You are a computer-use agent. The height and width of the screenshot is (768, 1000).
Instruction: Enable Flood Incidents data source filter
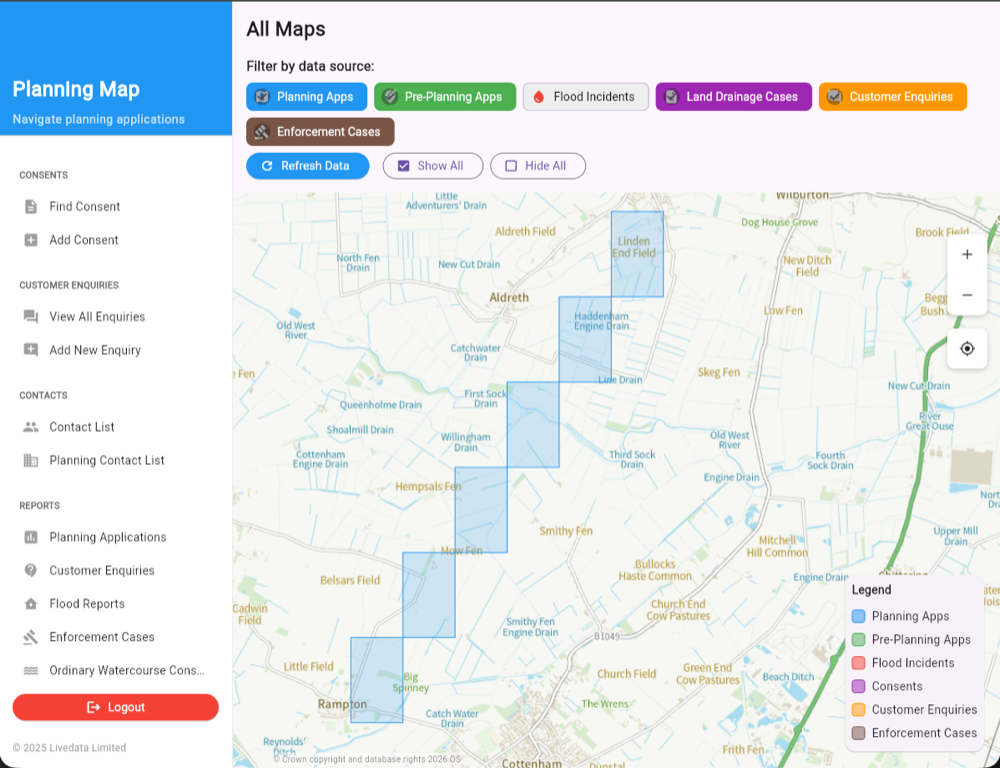pyautogui.click(x=586, y=97)
